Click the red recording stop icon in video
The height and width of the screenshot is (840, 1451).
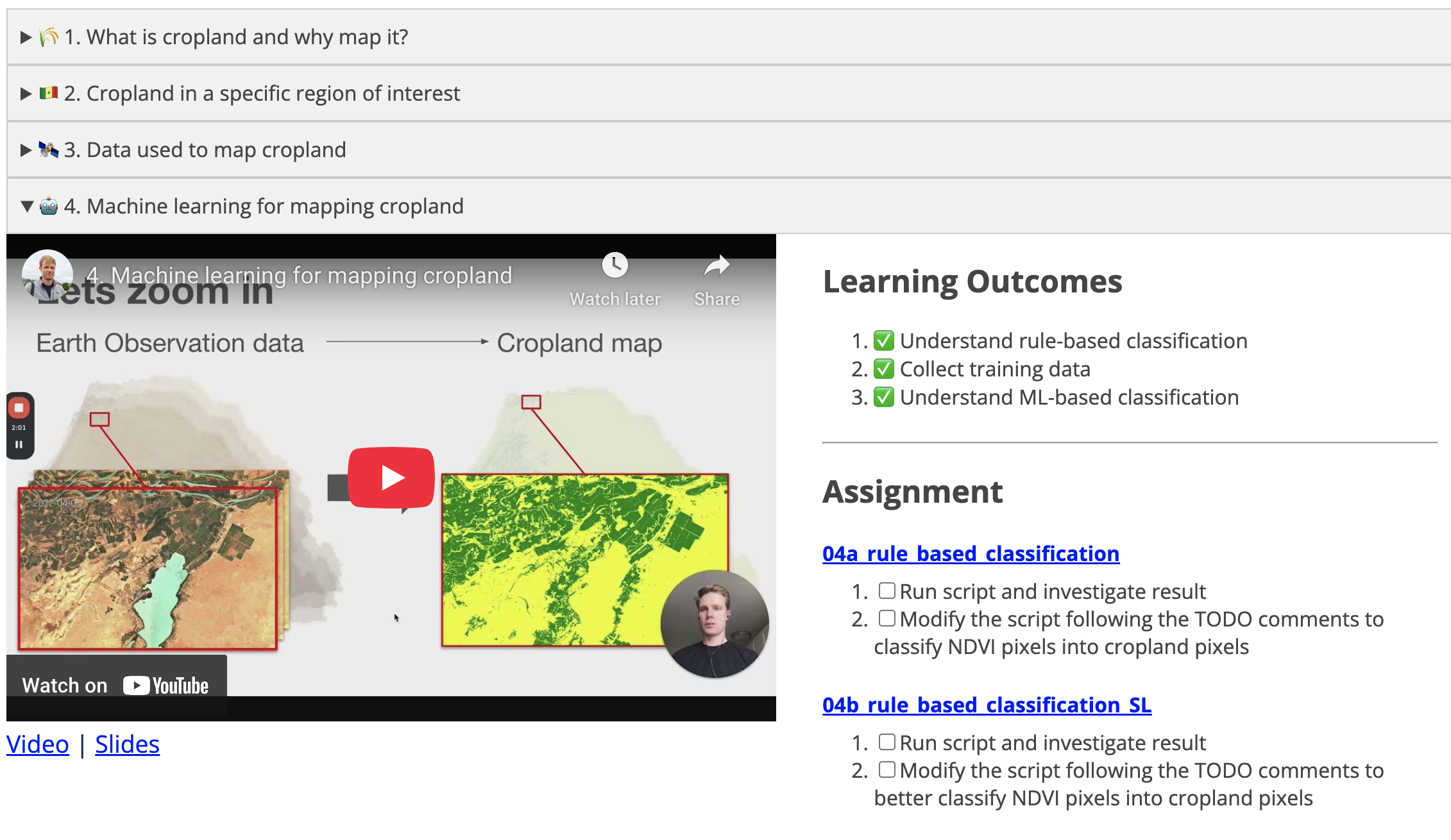click(x=19, y=408)
